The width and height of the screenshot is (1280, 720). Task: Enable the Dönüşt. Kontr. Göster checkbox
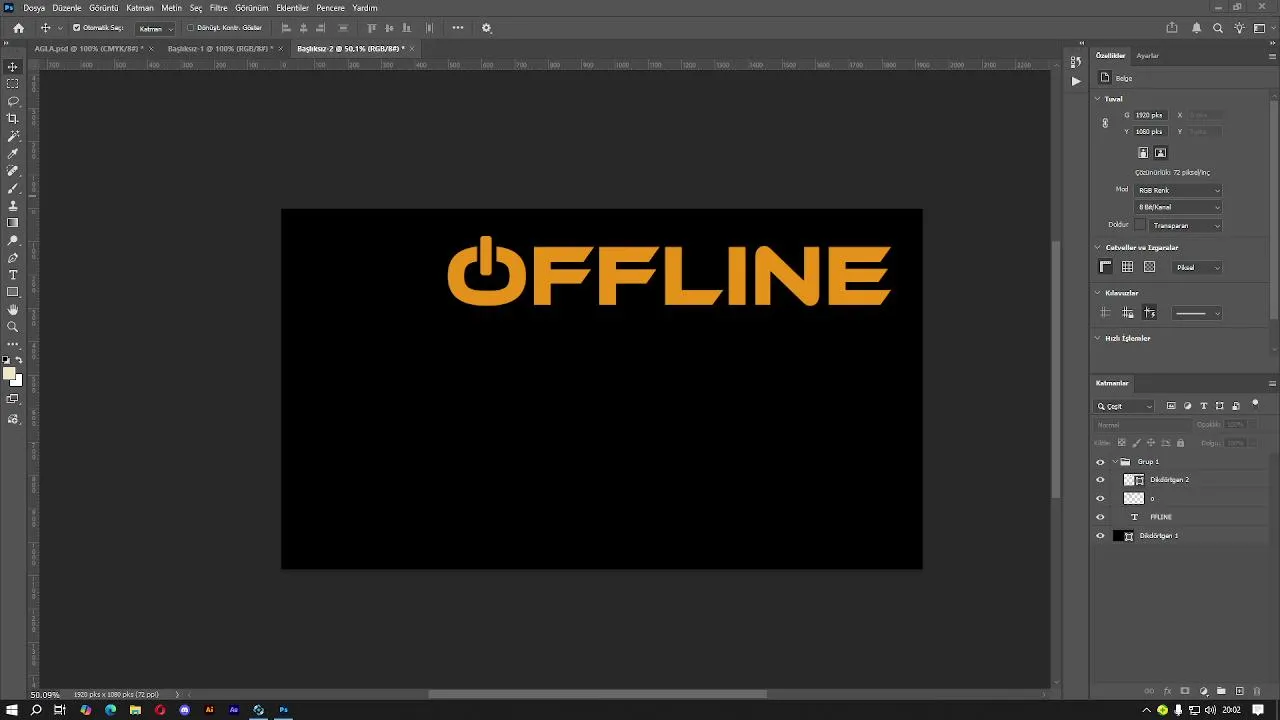click(191, 28)
